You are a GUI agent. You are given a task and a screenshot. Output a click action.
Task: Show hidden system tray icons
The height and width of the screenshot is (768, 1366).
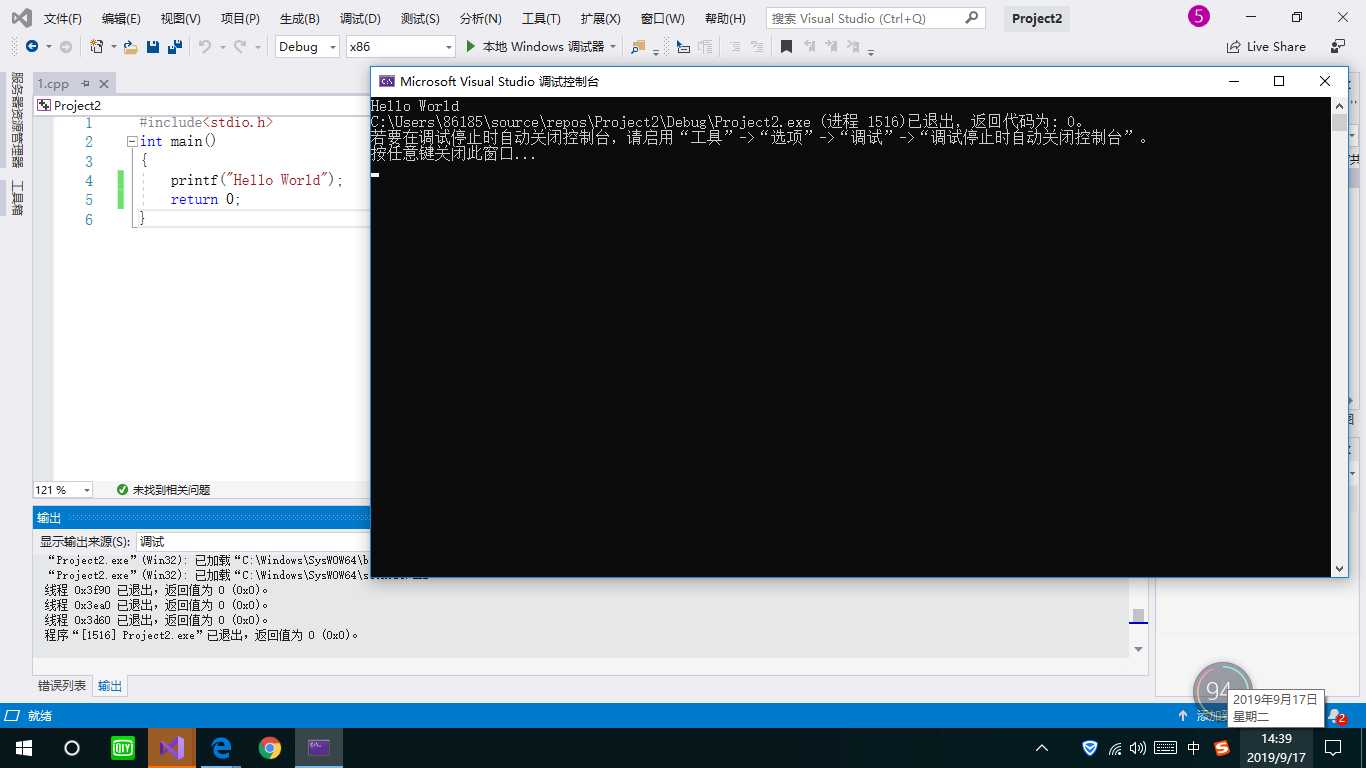point(1042,748)
